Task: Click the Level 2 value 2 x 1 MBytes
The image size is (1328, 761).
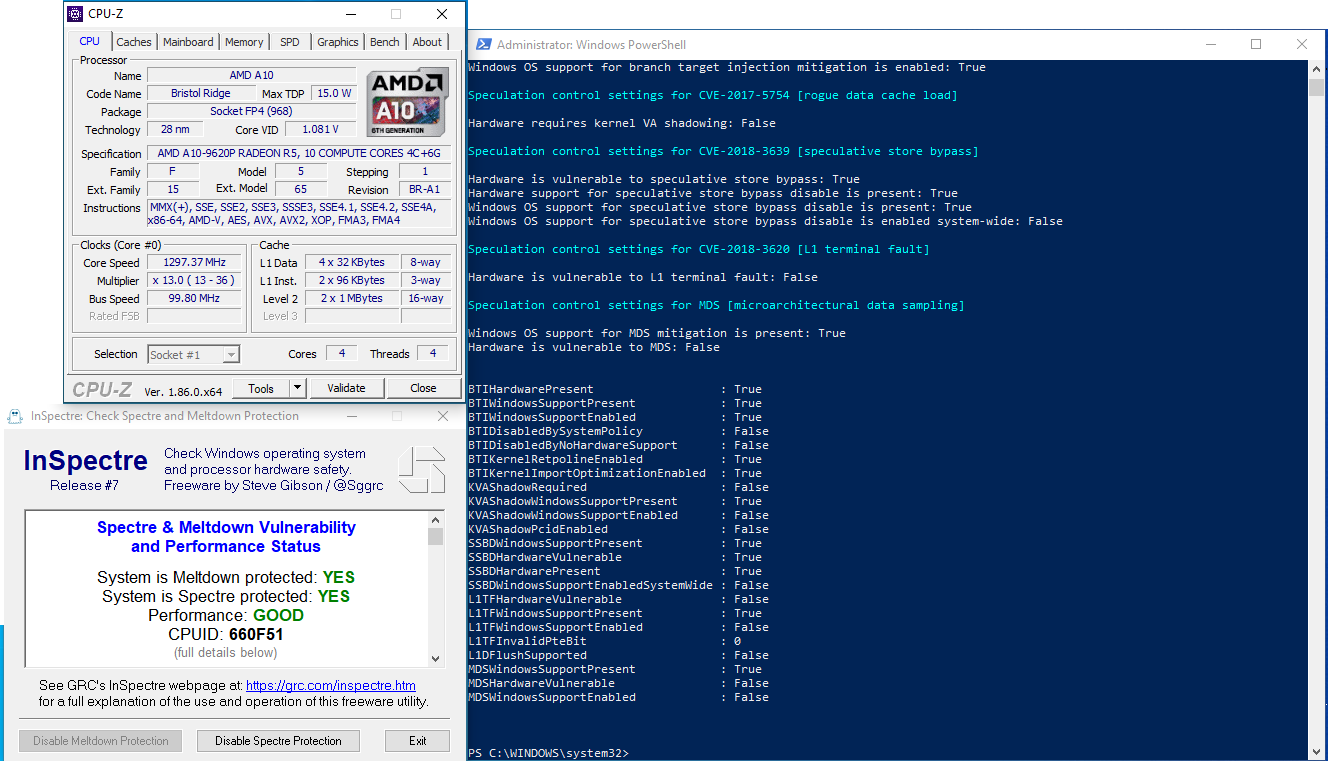Action: [350, 298]
